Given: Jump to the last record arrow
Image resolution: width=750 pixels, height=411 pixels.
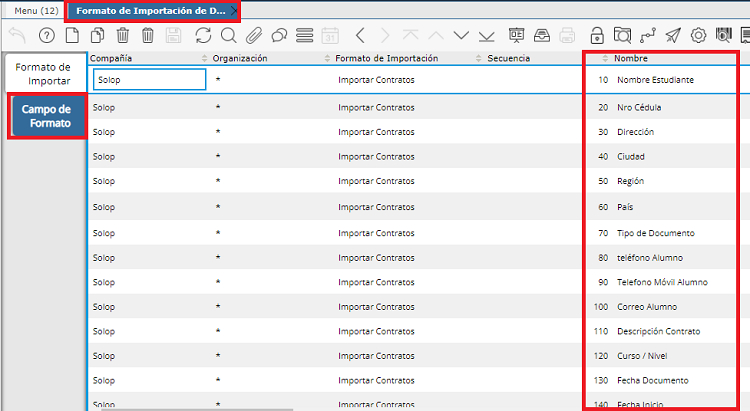Looking at the screenshot, I should 485,36.
